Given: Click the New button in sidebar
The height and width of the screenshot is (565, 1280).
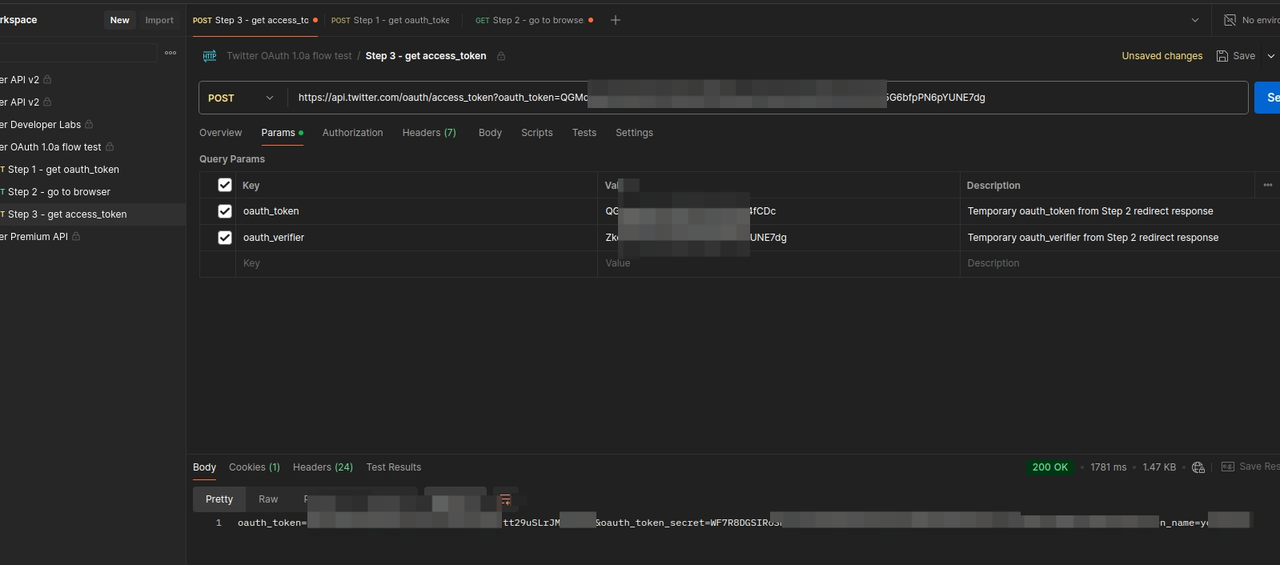Looking at the screenshot, I should click(120, 20).
